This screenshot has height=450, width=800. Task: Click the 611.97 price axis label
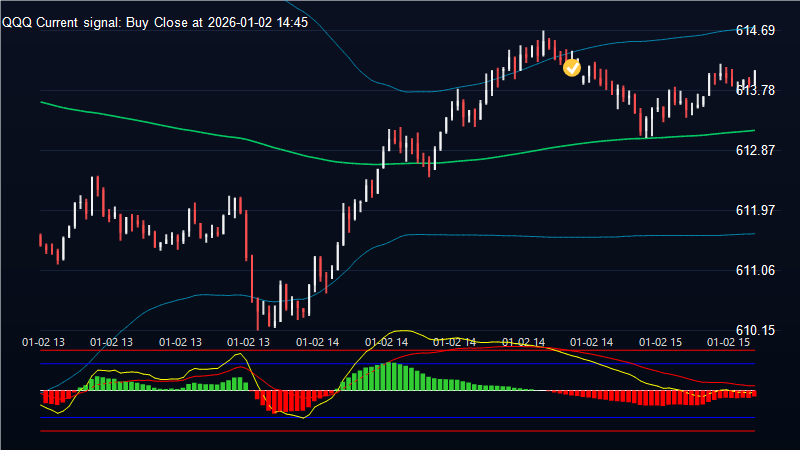[755, 210]
